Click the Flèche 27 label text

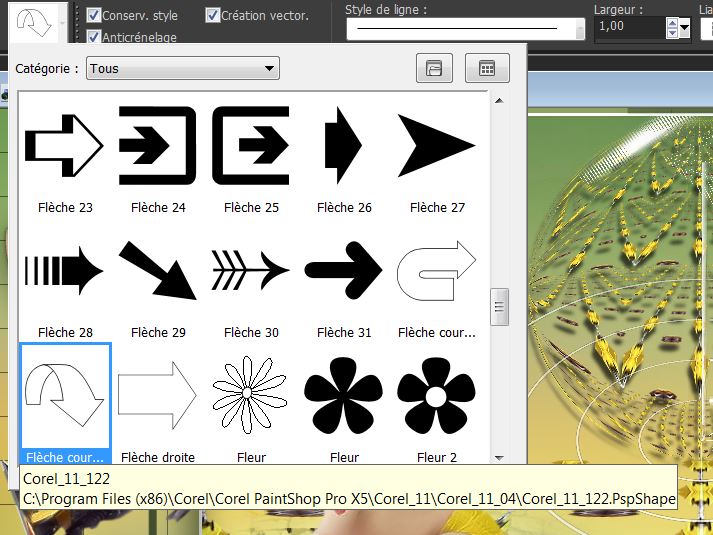tap(437, 208)
